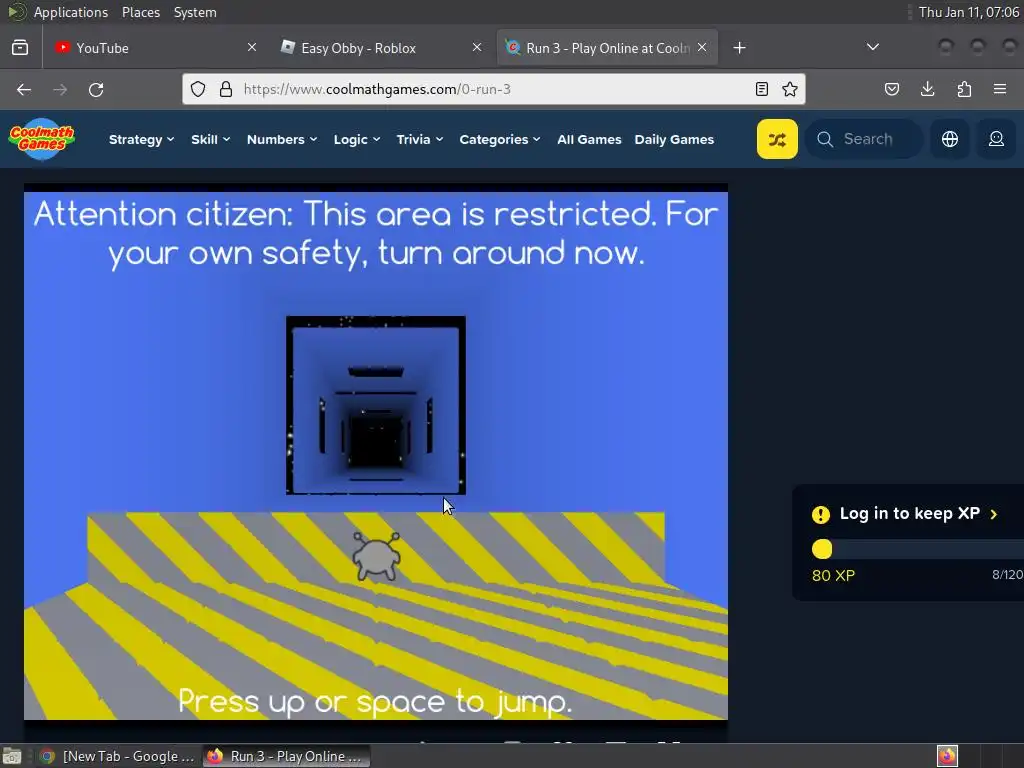Switch to the YouTube tab
Screen dimensions: 1024x768
coord(157,48)
